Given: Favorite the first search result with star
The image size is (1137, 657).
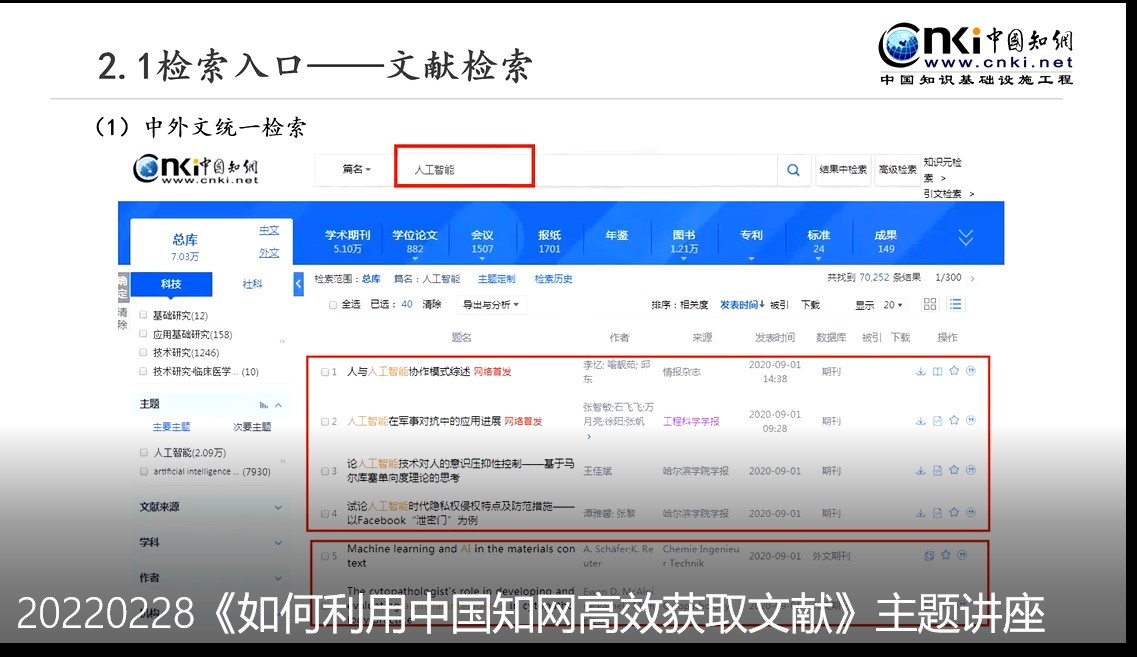Looking at the screenshot, I should (x=954, y=371).
